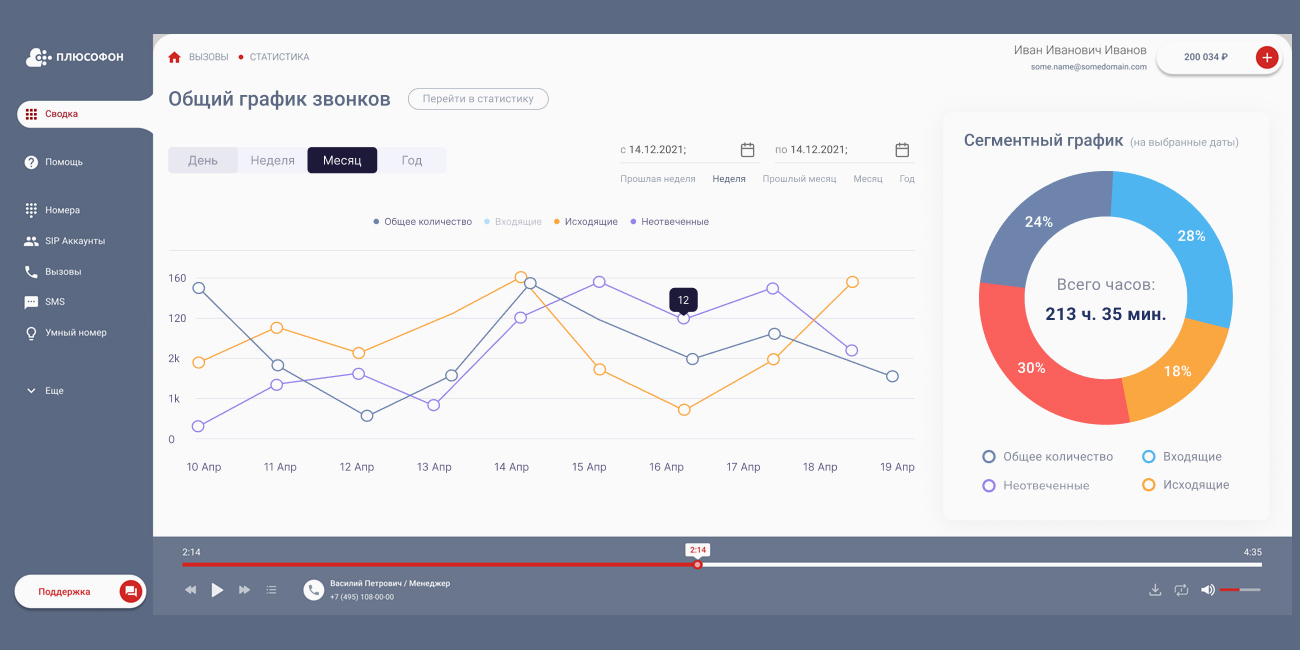Switch chart range to Год tab
This screenshot has width=1300, height=650.
point(412,160)
